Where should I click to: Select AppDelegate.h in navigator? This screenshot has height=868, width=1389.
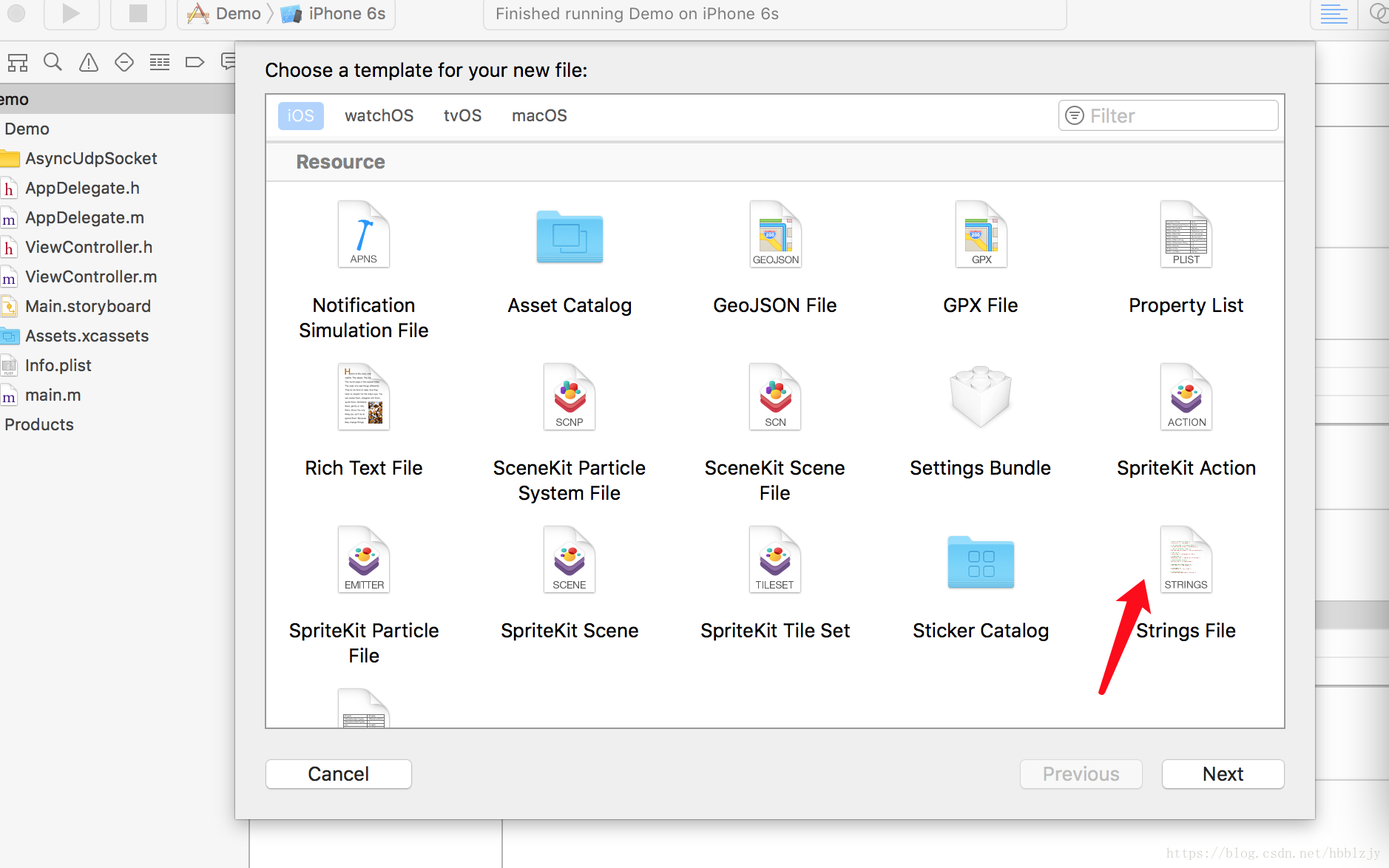(x=82, y=188)
